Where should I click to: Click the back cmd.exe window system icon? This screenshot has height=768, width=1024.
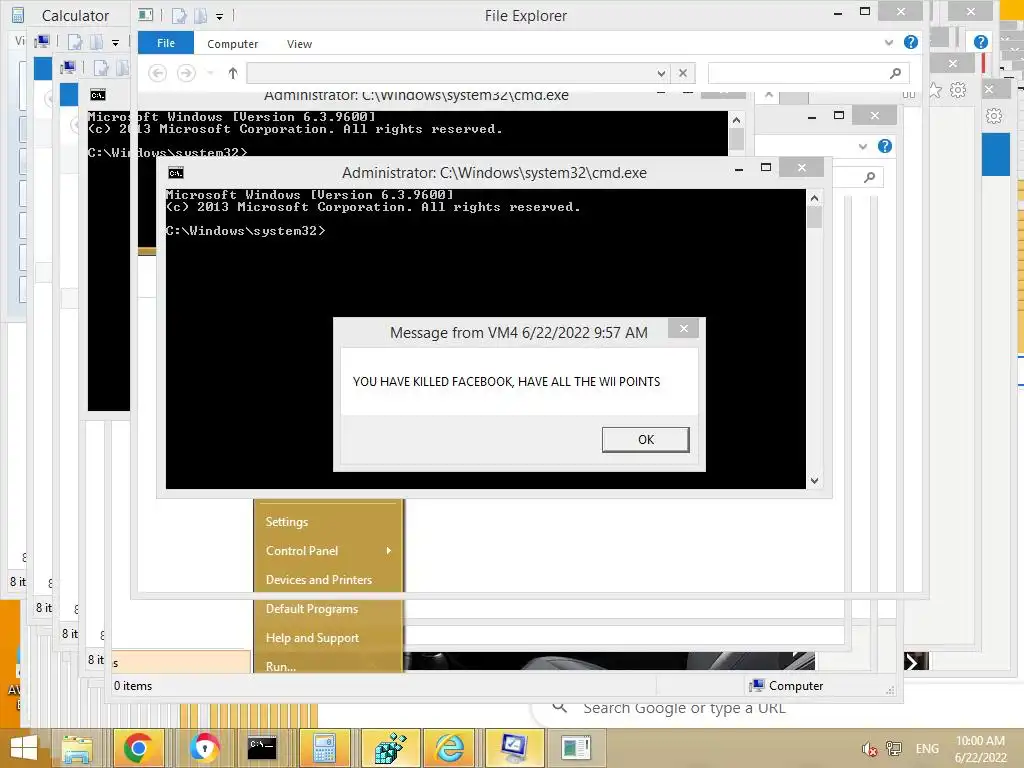pyautogui.click(x=98, y=95)
